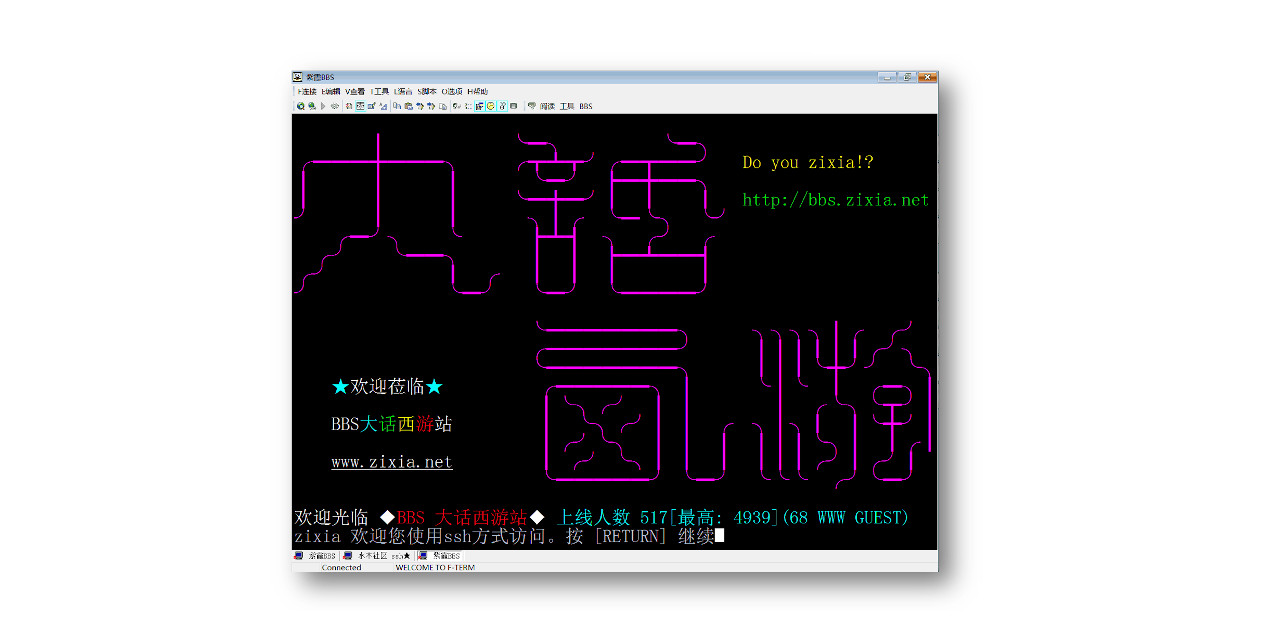Click the first globe connect icon in toolbar
The width and height of the screenshot is (1280, 640).
pyautogui.click(x=301, y=106)
